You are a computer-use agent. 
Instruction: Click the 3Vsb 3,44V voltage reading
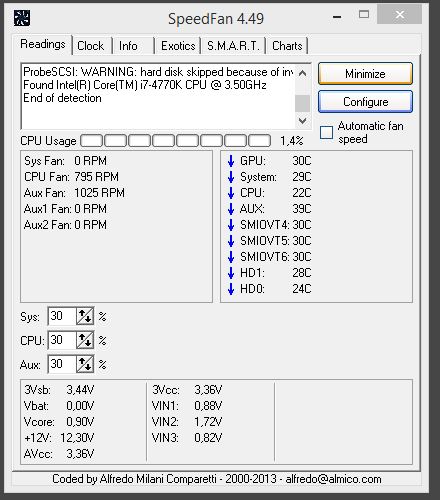(x=59, y=390)
